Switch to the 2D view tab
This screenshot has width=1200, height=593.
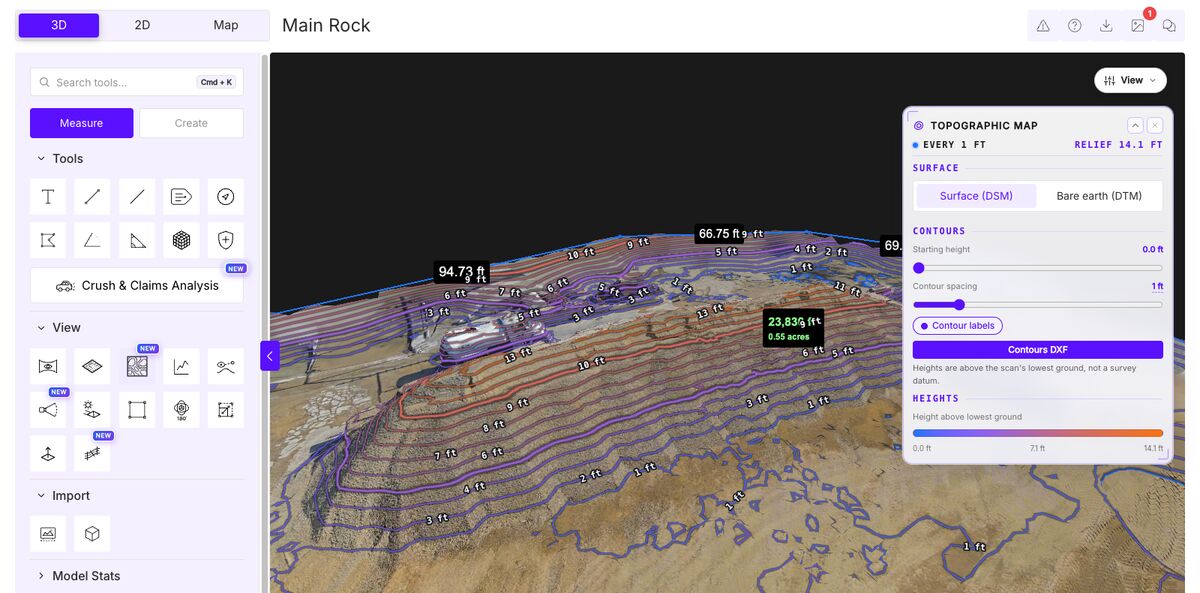click(142, 25)
